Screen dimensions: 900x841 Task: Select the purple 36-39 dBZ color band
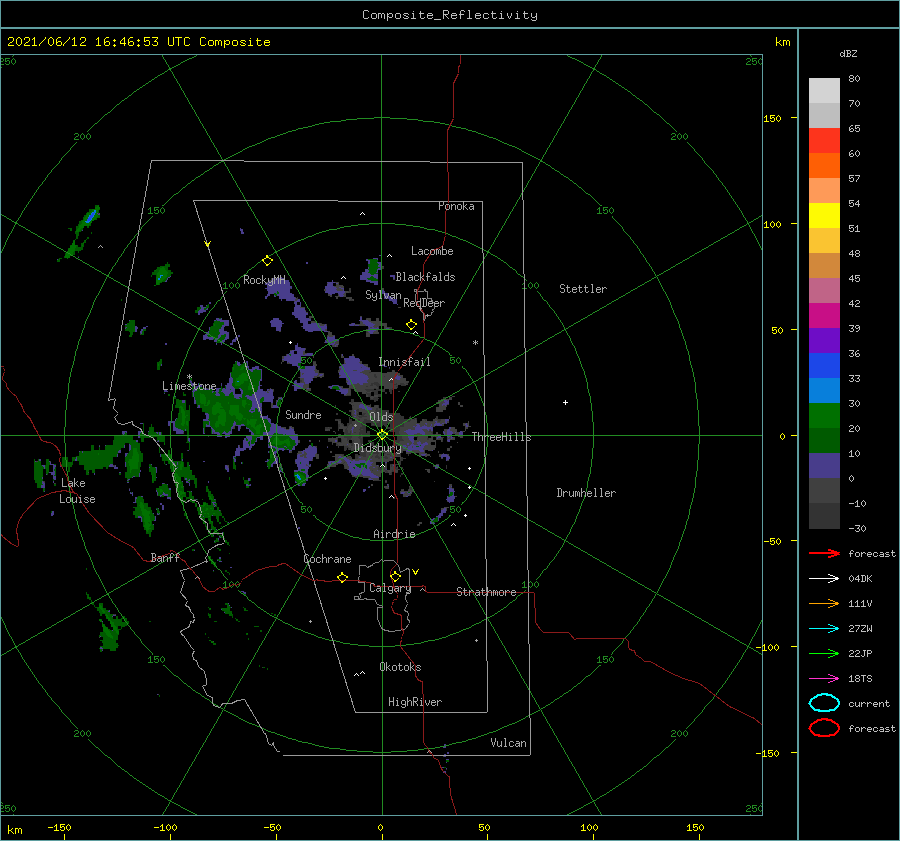[824, 340]
